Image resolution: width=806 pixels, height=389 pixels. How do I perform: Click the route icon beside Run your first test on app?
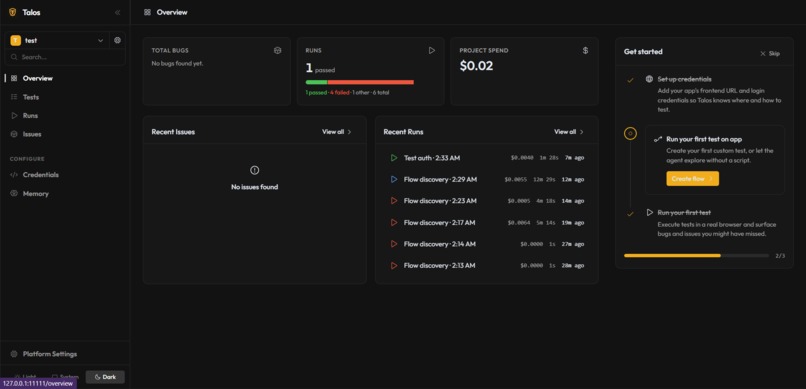658,139
